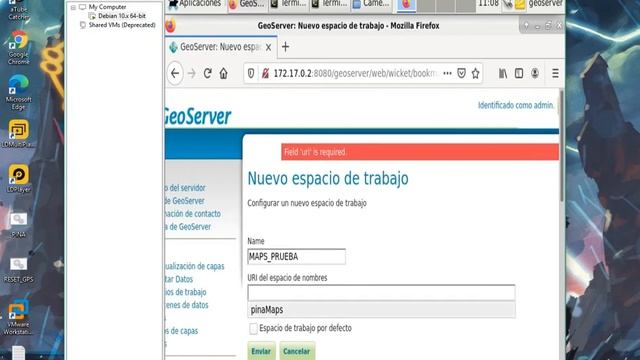Click the Name field MAPS_PRUEBA
Image resolution: width=640 pixels, height=360 pixels.
(296, 257)
